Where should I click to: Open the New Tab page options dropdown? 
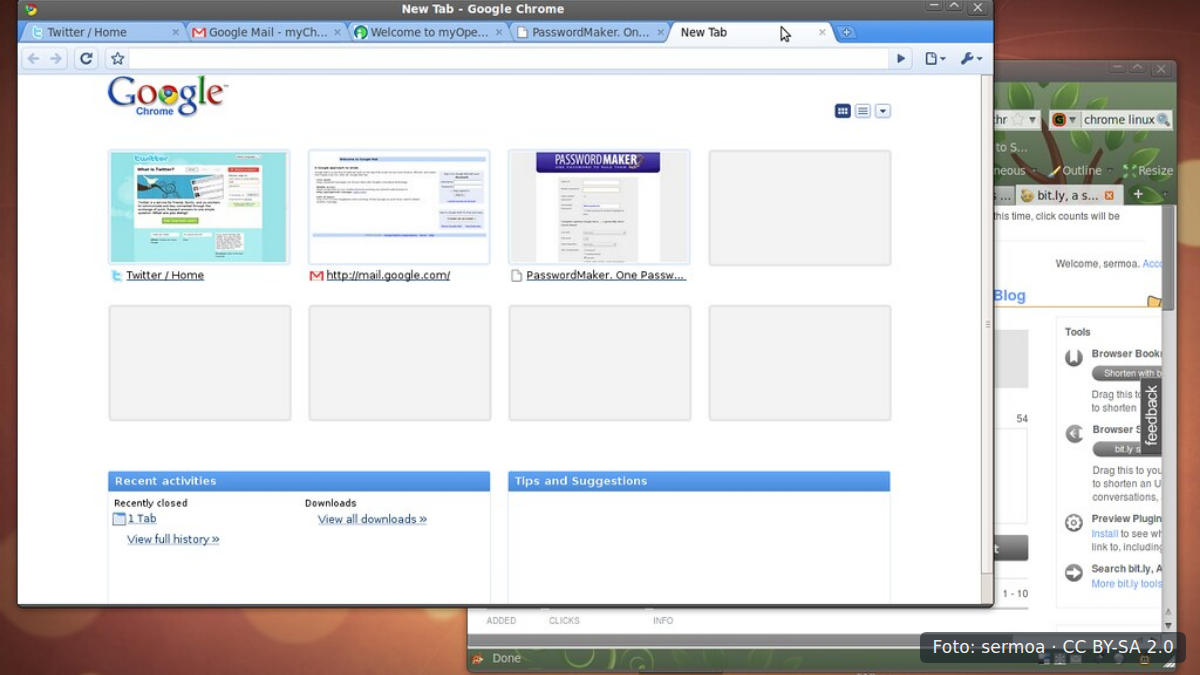883,111
